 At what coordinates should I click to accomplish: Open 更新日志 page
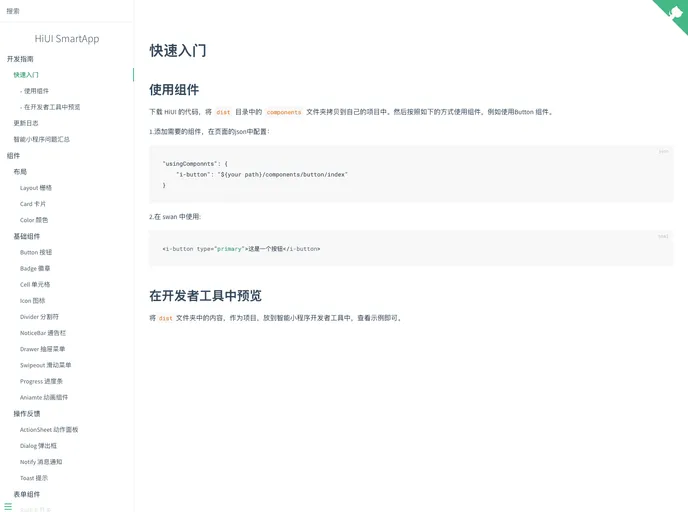pyautogui.click(x=26, y=123)
